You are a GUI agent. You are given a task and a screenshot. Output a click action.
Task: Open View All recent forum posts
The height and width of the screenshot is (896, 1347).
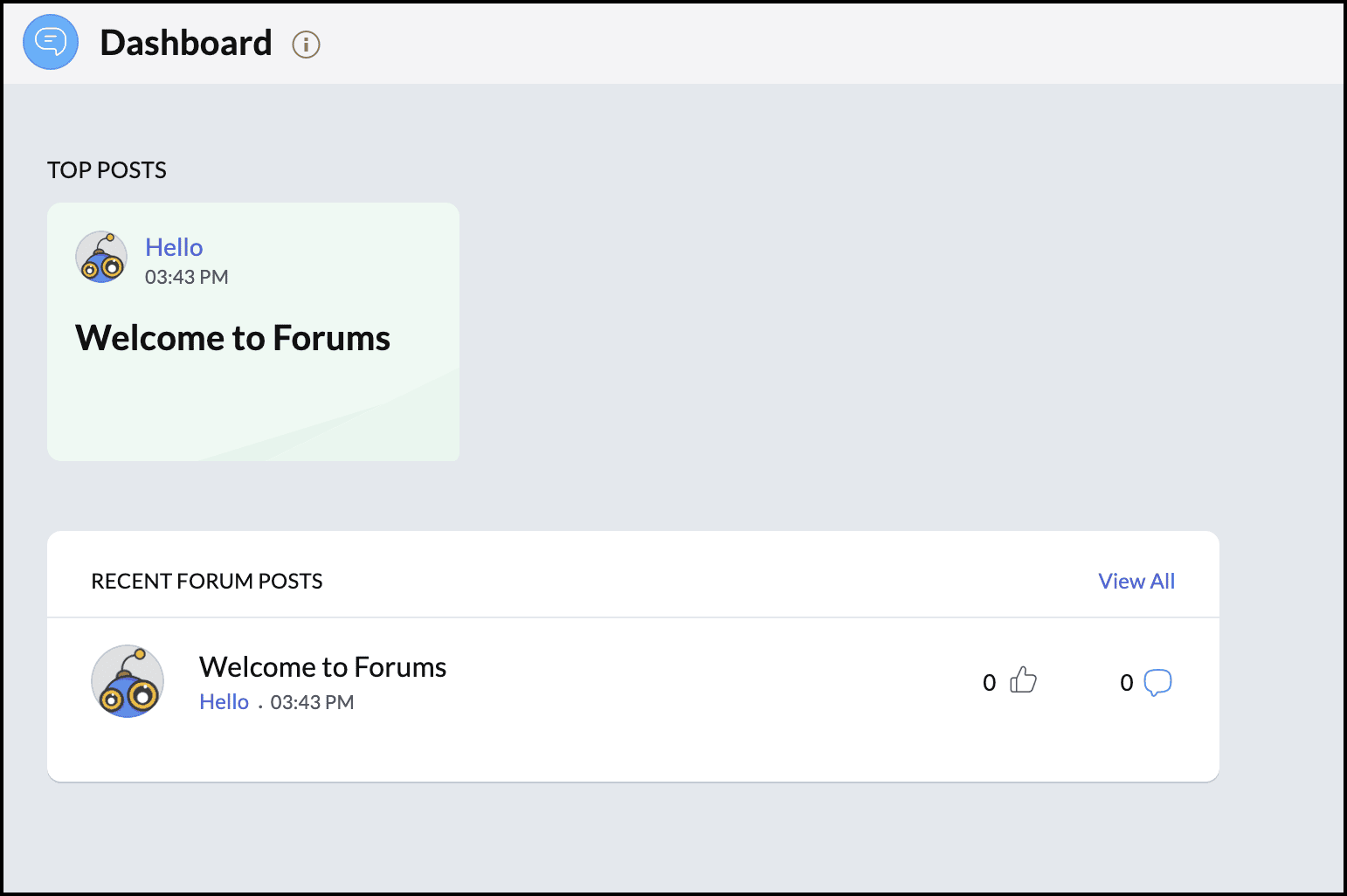1136,581
